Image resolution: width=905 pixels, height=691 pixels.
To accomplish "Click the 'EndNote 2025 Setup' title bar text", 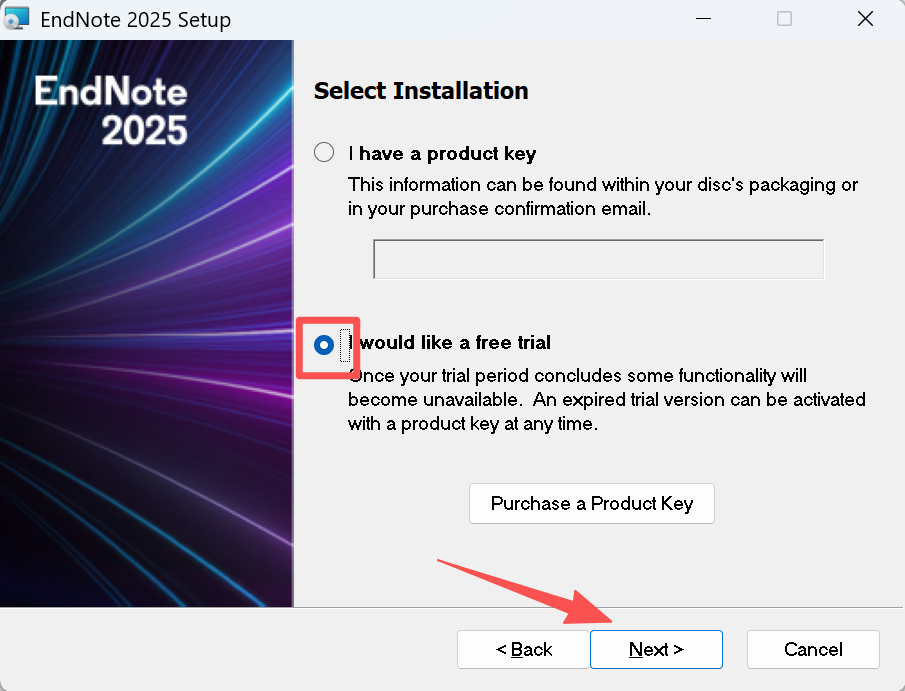I will coord(135,20).
